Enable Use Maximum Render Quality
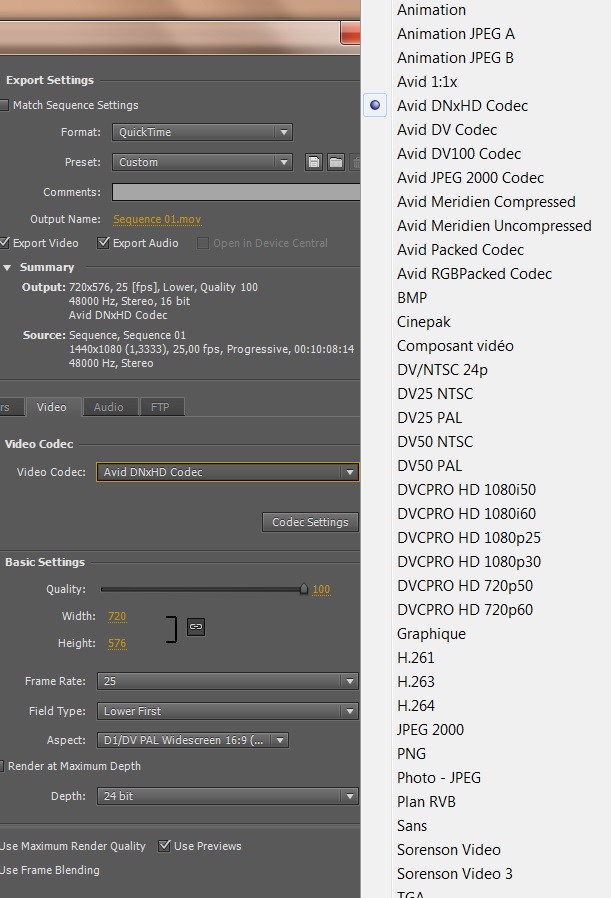611x898 pixels. point(73,846)
